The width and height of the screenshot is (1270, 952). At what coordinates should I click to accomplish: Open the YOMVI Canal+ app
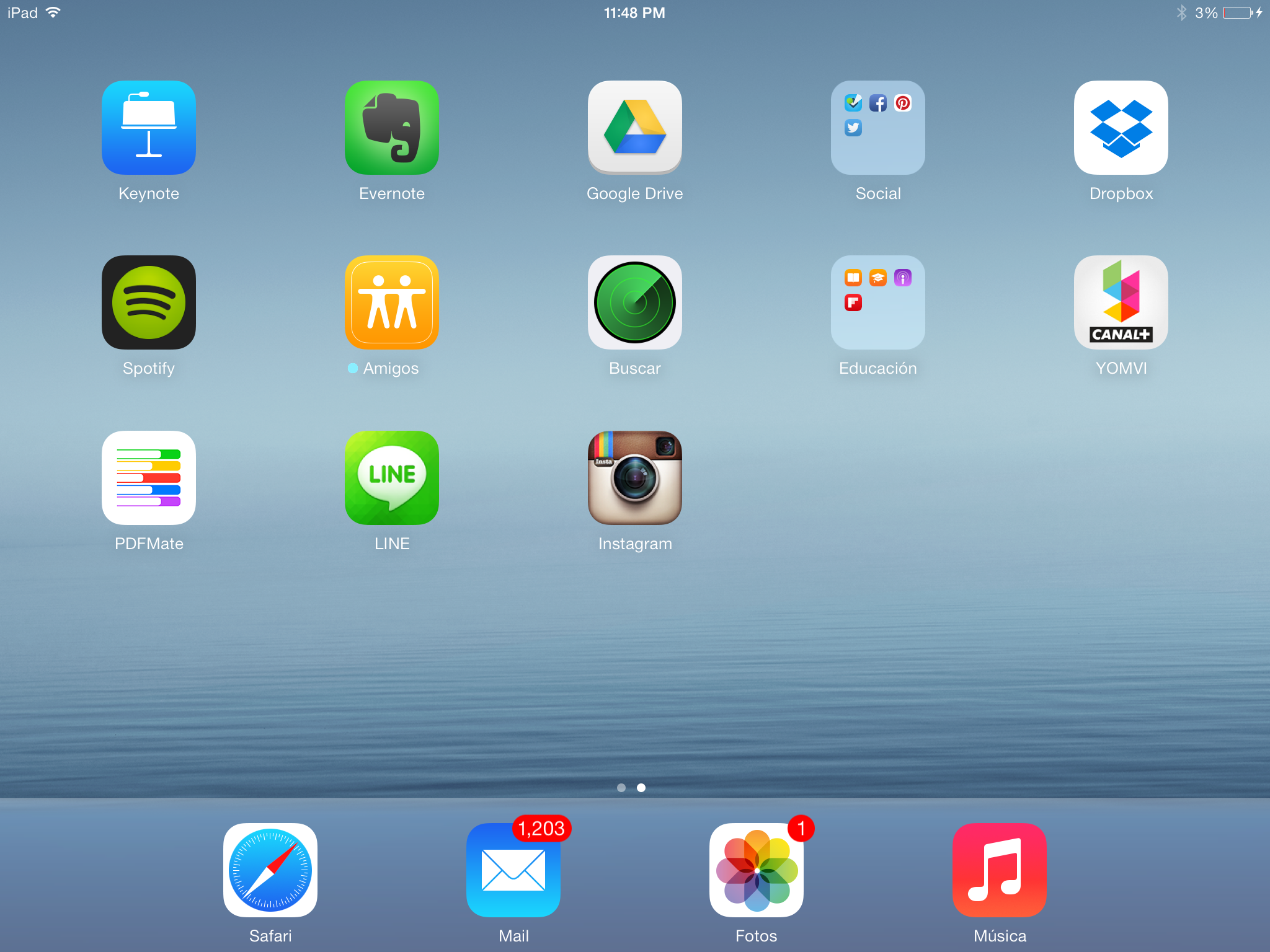click(1121, 302)
